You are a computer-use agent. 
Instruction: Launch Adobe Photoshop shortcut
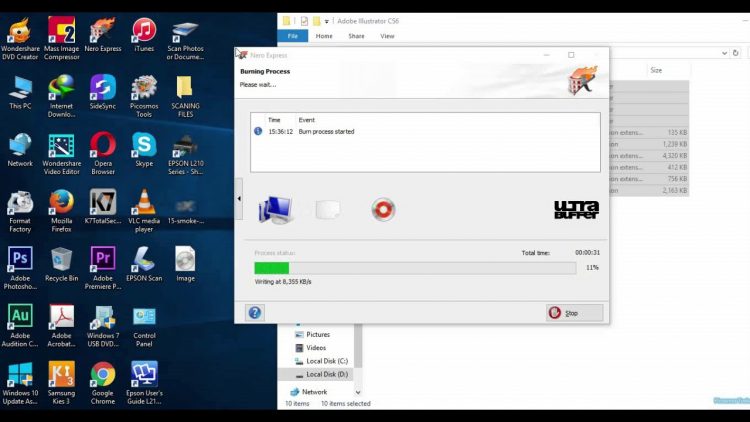(20, 269)
